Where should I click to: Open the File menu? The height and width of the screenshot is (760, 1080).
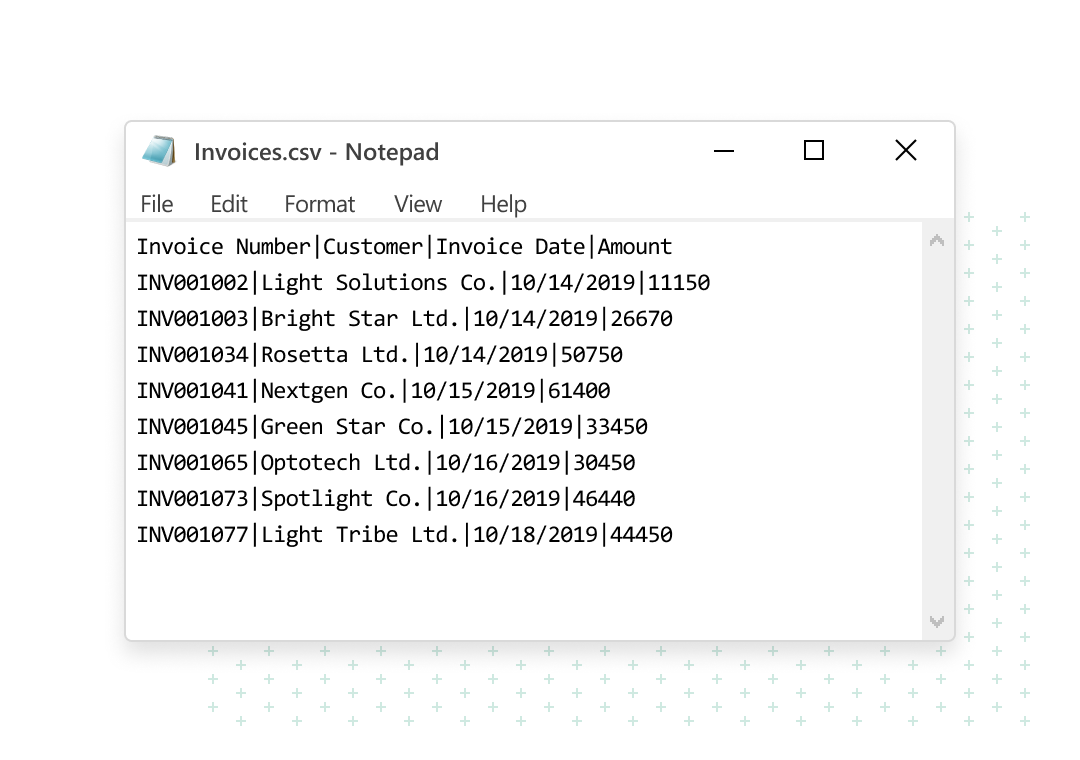[x=157, y=204]
